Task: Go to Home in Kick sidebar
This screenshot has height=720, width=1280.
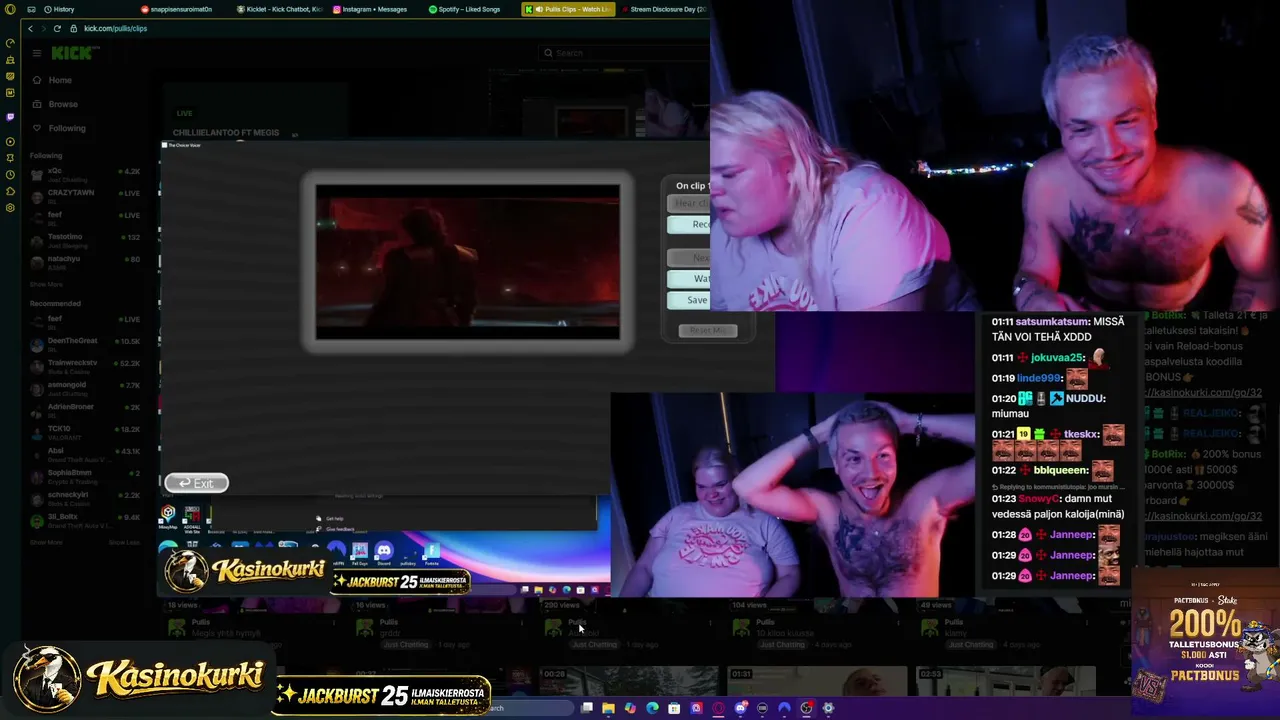Action: [x=60, y=80]
